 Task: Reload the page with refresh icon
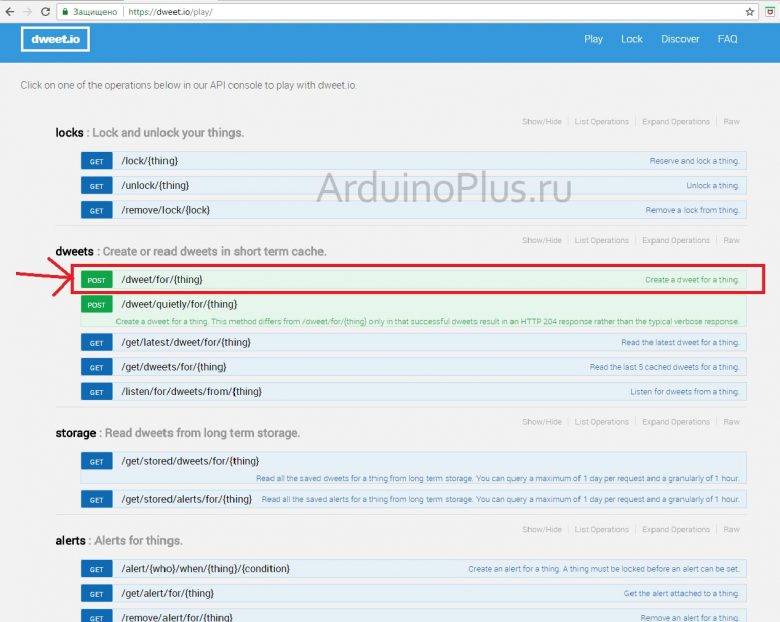click(x=45, y=11)
